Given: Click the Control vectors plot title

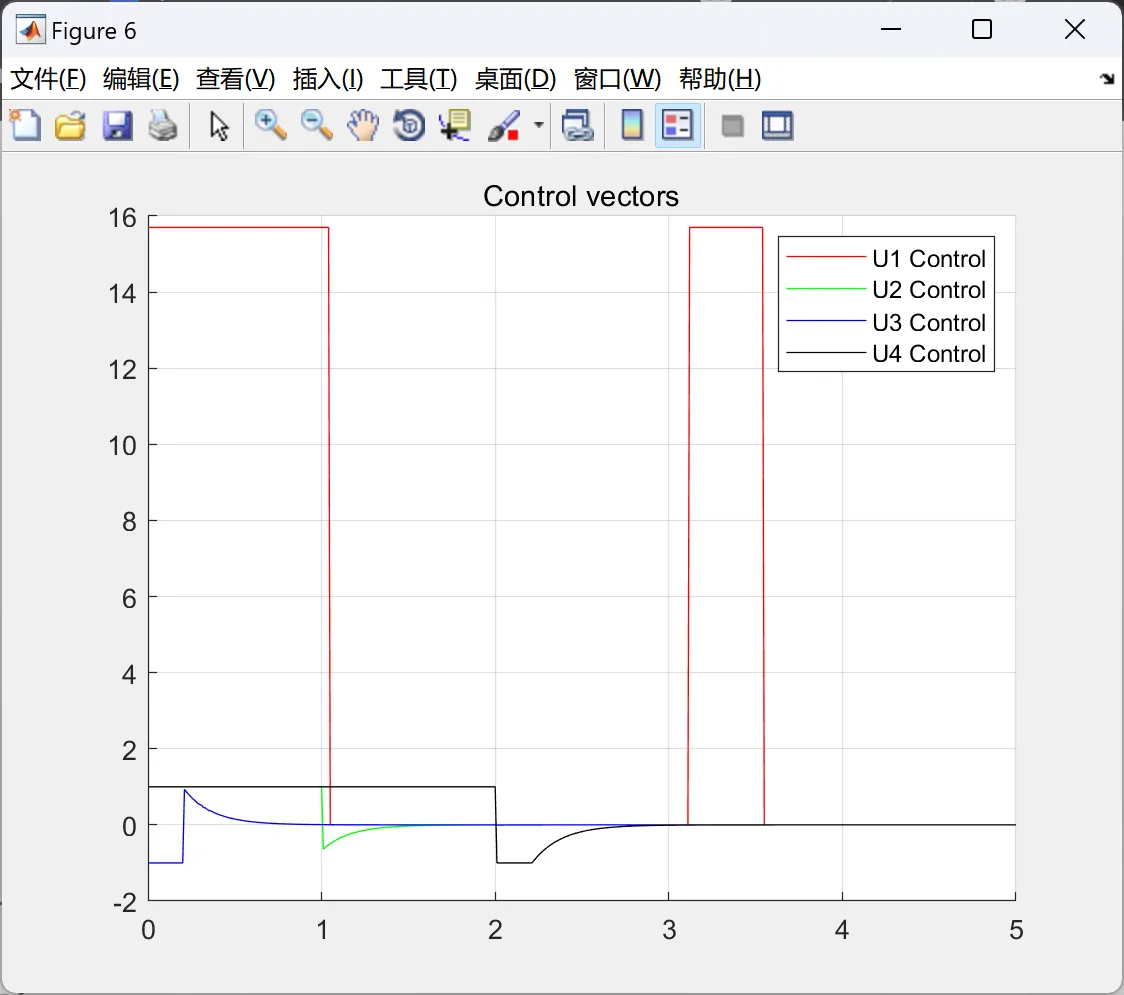Looking at the screenshot, I should [581, 196].
